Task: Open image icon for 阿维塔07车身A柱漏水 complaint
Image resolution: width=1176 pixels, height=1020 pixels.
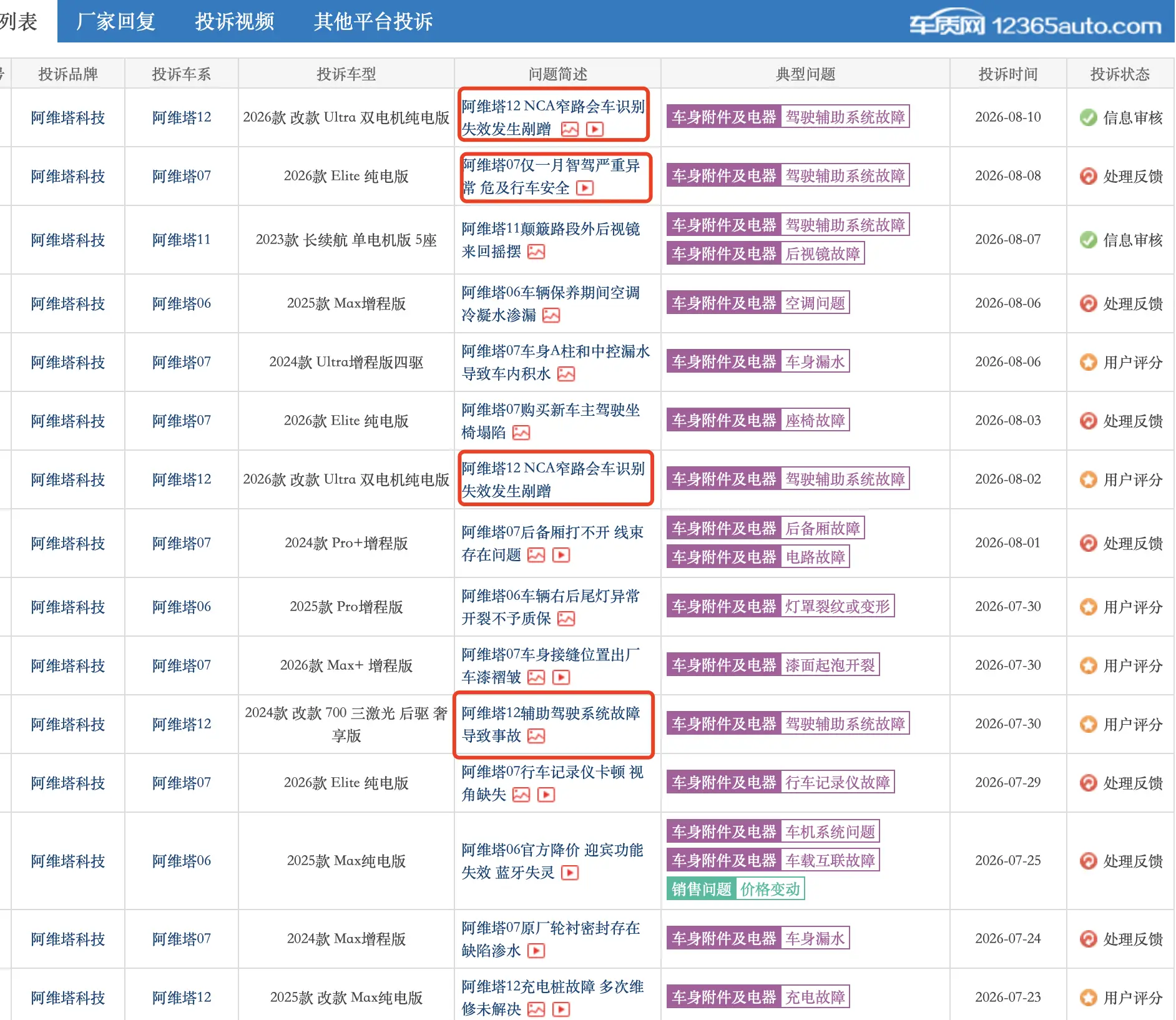Action: tap(566, 374)
